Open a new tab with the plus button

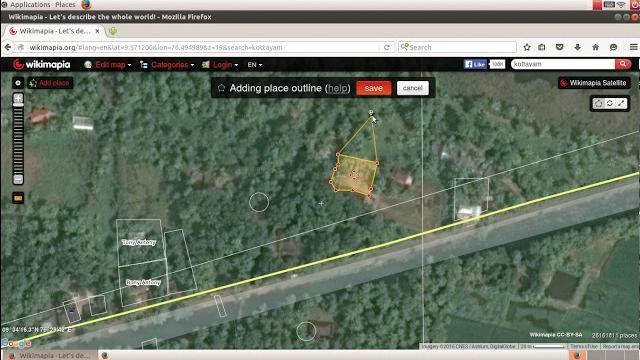tap(113, 31)
